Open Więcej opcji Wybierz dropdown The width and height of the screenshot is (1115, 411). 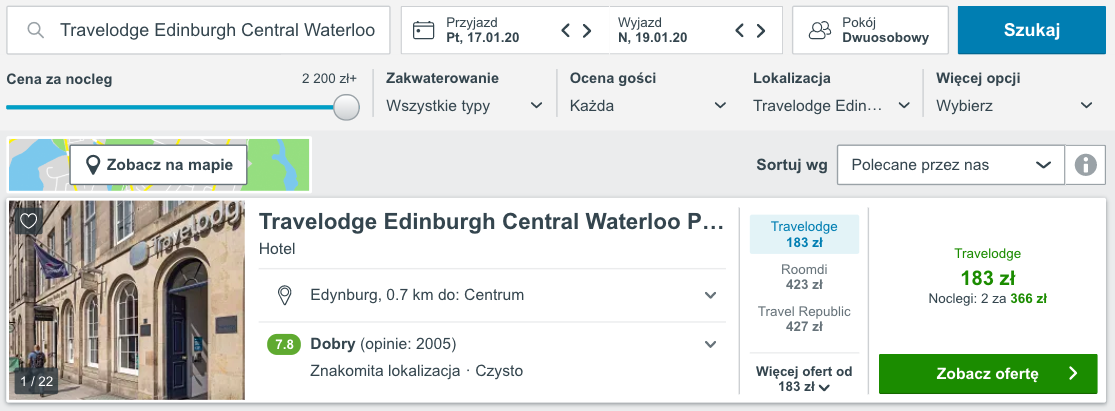click(x=1014, y=106)
